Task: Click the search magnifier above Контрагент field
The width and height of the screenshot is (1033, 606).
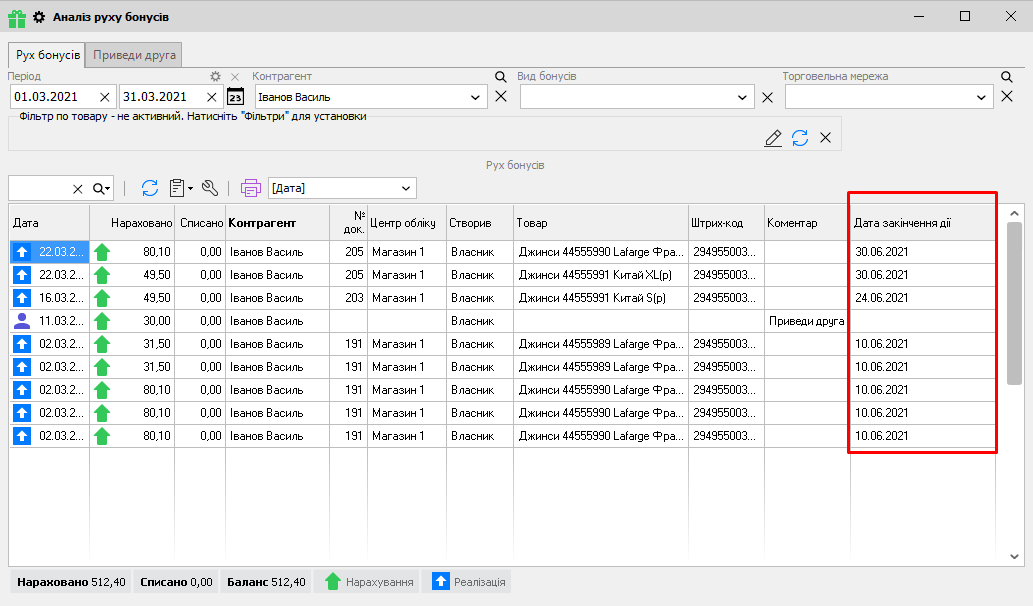Action: pyautogui.click(x=500, y=77)
